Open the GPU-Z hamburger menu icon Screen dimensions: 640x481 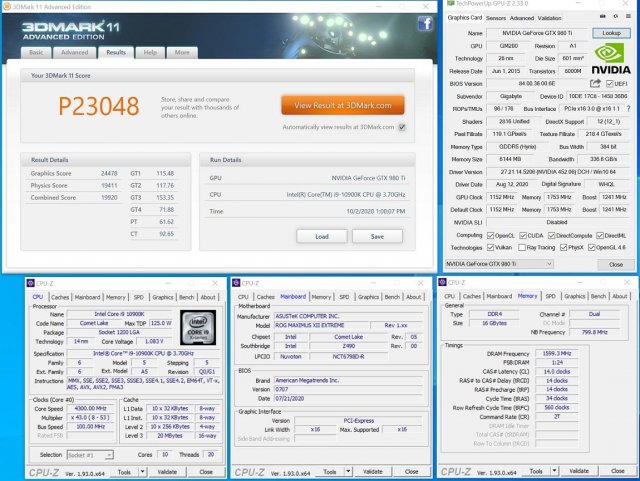pyautogui.click(x=628, y=17)
